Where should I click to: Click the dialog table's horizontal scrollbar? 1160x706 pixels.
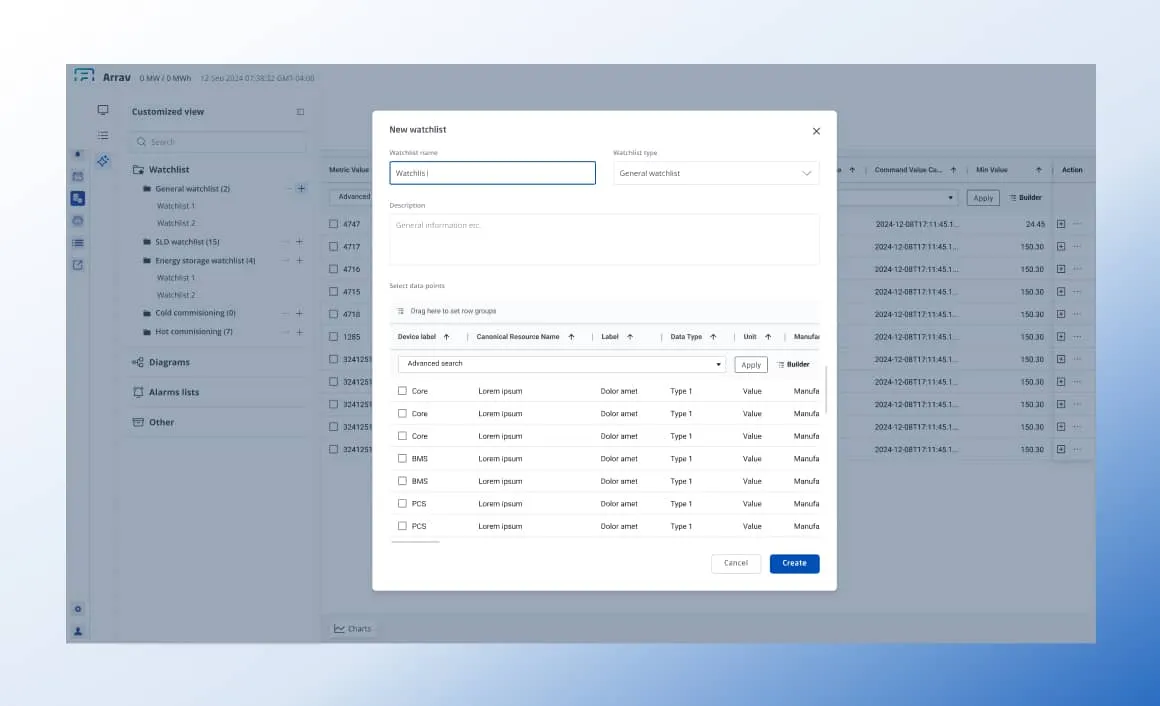(416, 542)
